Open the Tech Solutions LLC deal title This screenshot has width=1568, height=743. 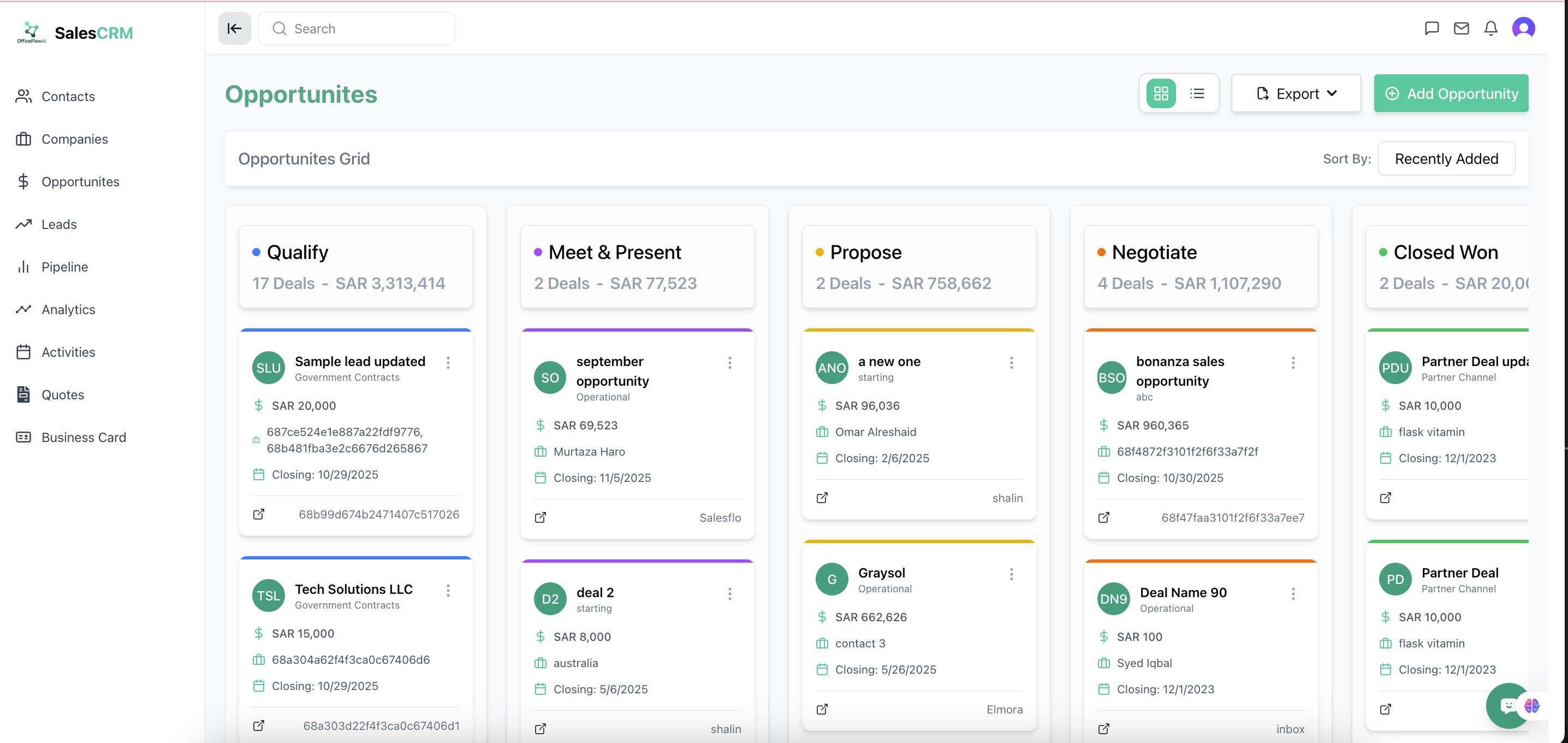pyautogui.click(x=354, y=589)
